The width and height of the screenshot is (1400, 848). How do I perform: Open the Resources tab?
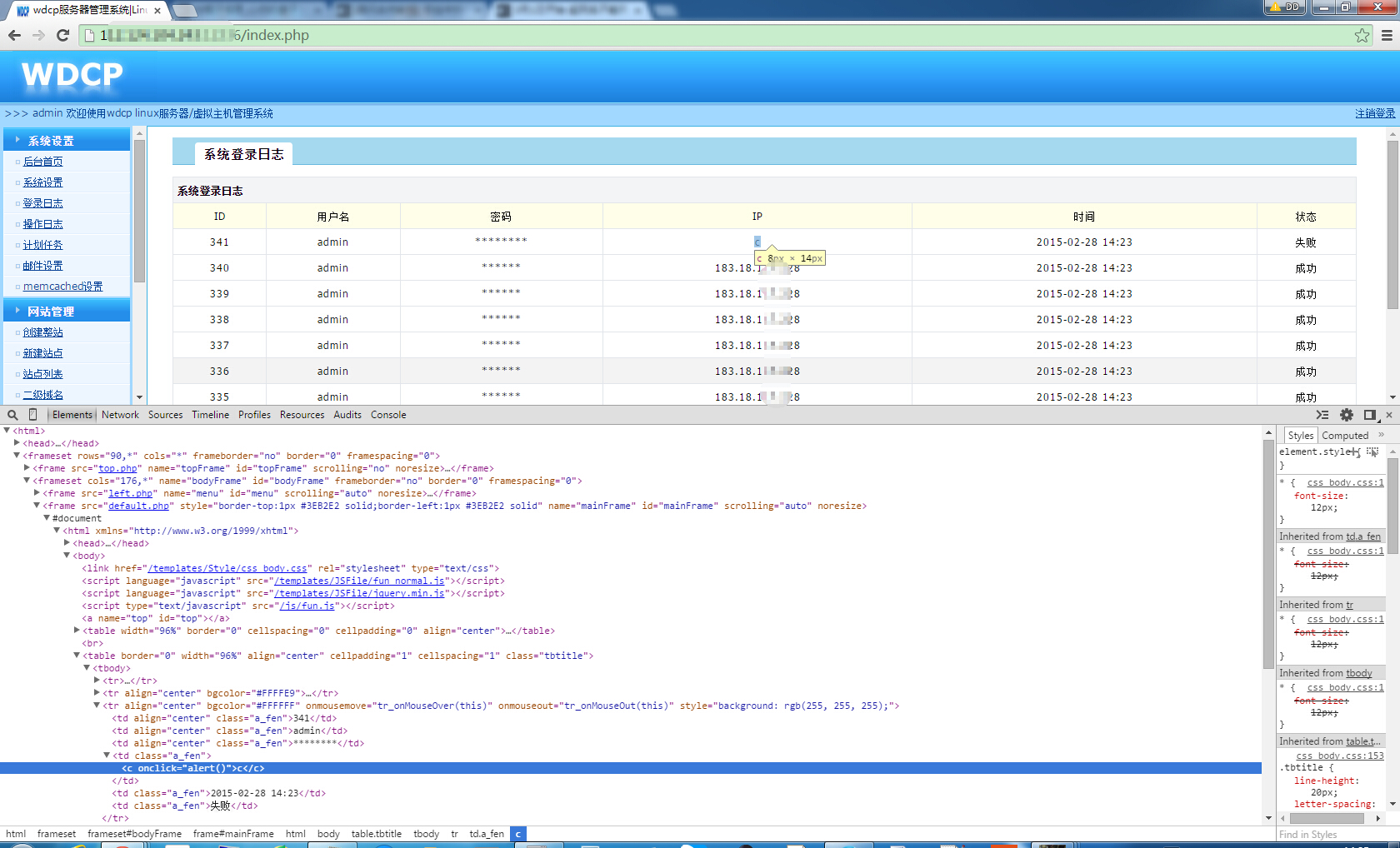point(302,415)
